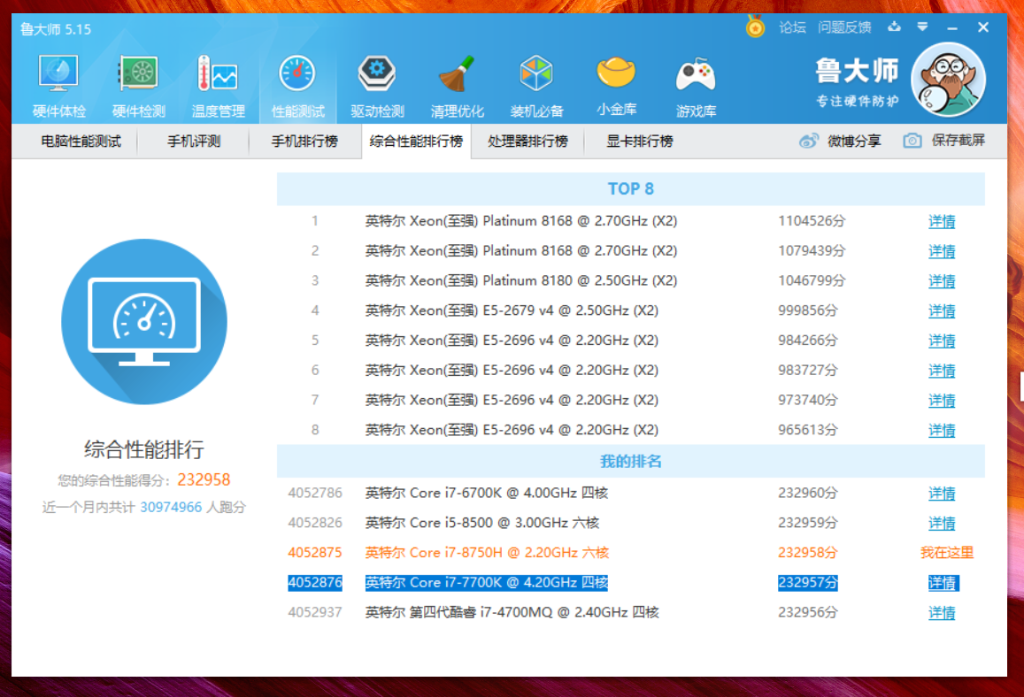Click the highlighted score 232957分
Viewport: 1024px width, 697px height.
click(x=807, y=583)
